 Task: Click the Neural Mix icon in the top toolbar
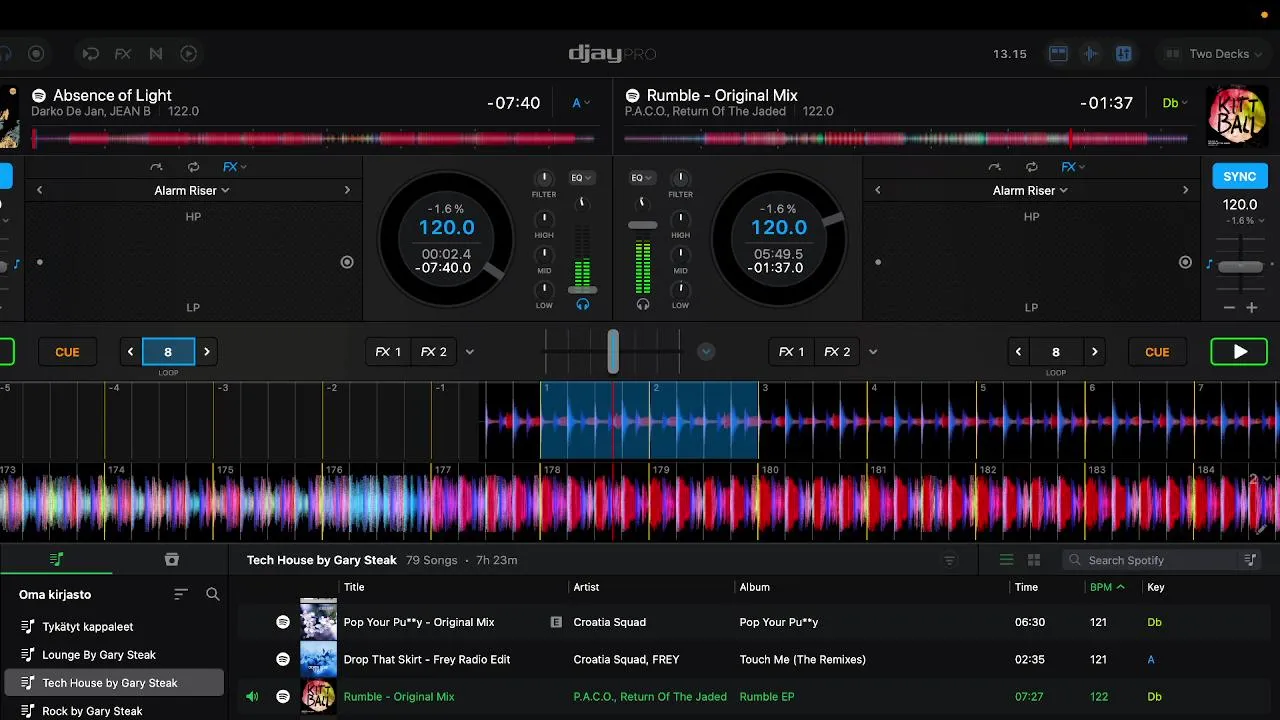tap(156, 54)
